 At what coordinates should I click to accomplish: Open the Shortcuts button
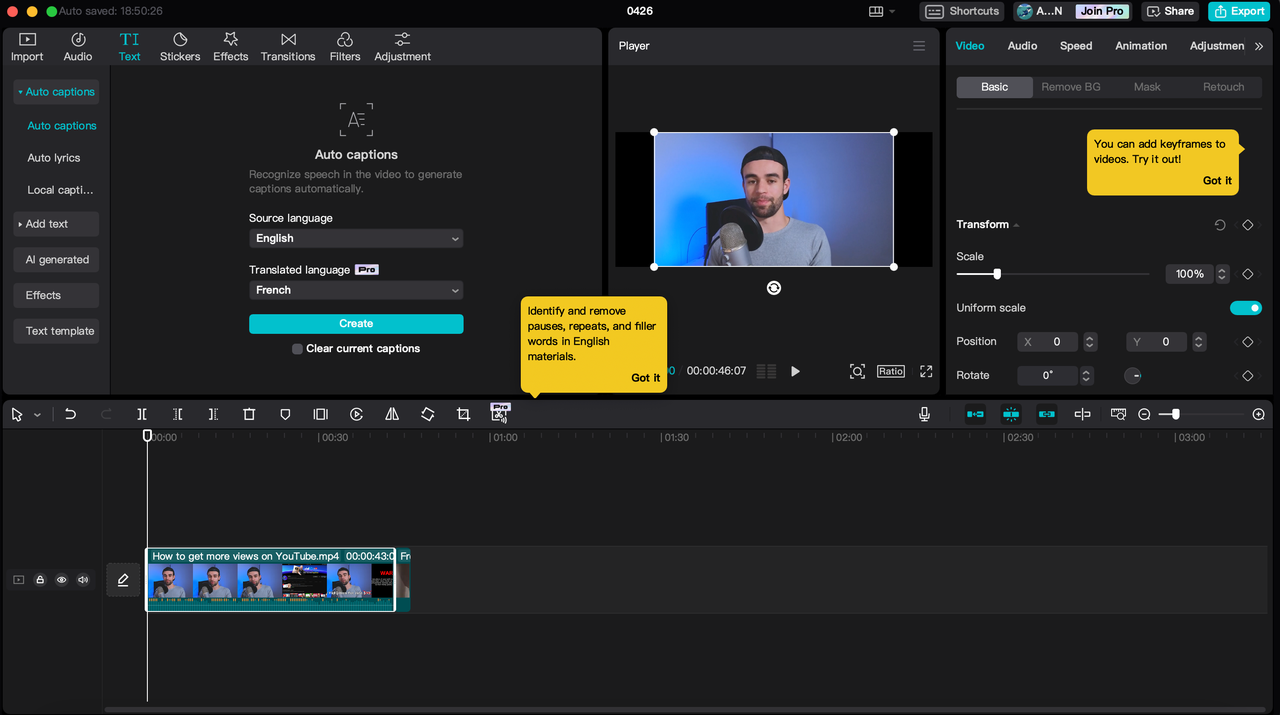click(x=963, y=11)
